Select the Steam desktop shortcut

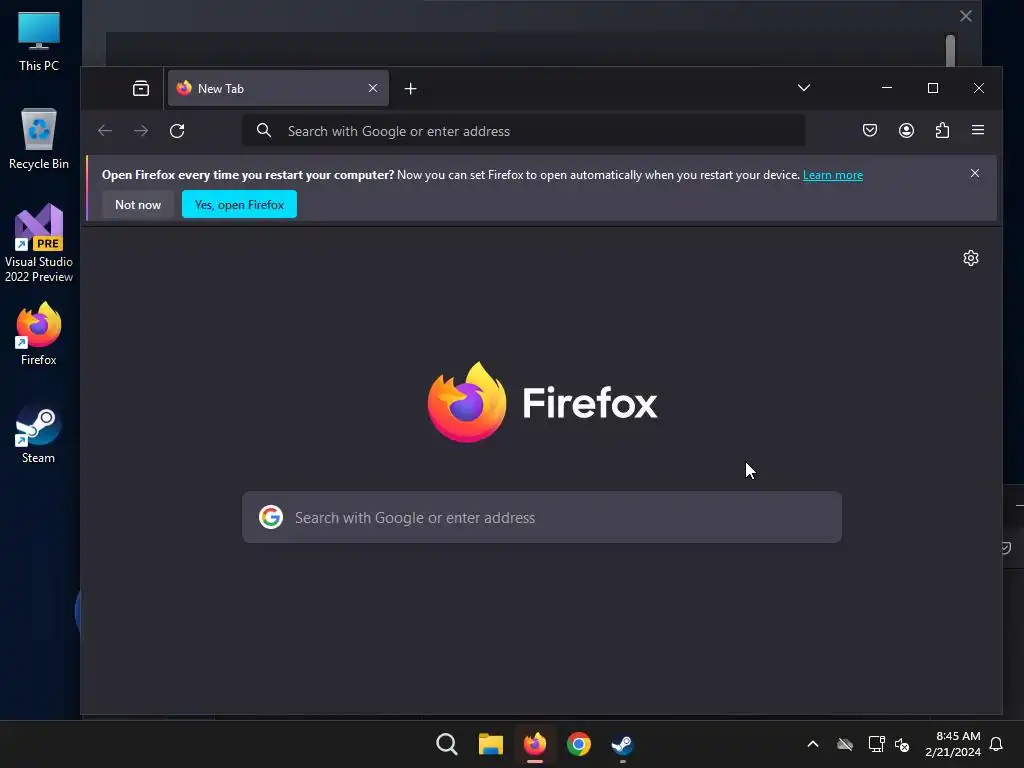tap(39, 434)
